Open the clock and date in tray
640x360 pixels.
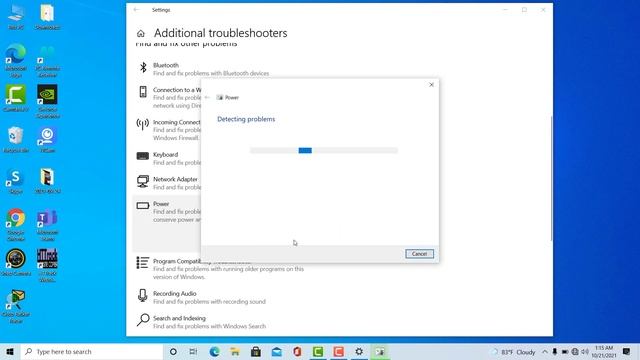[x=604, y=351]
